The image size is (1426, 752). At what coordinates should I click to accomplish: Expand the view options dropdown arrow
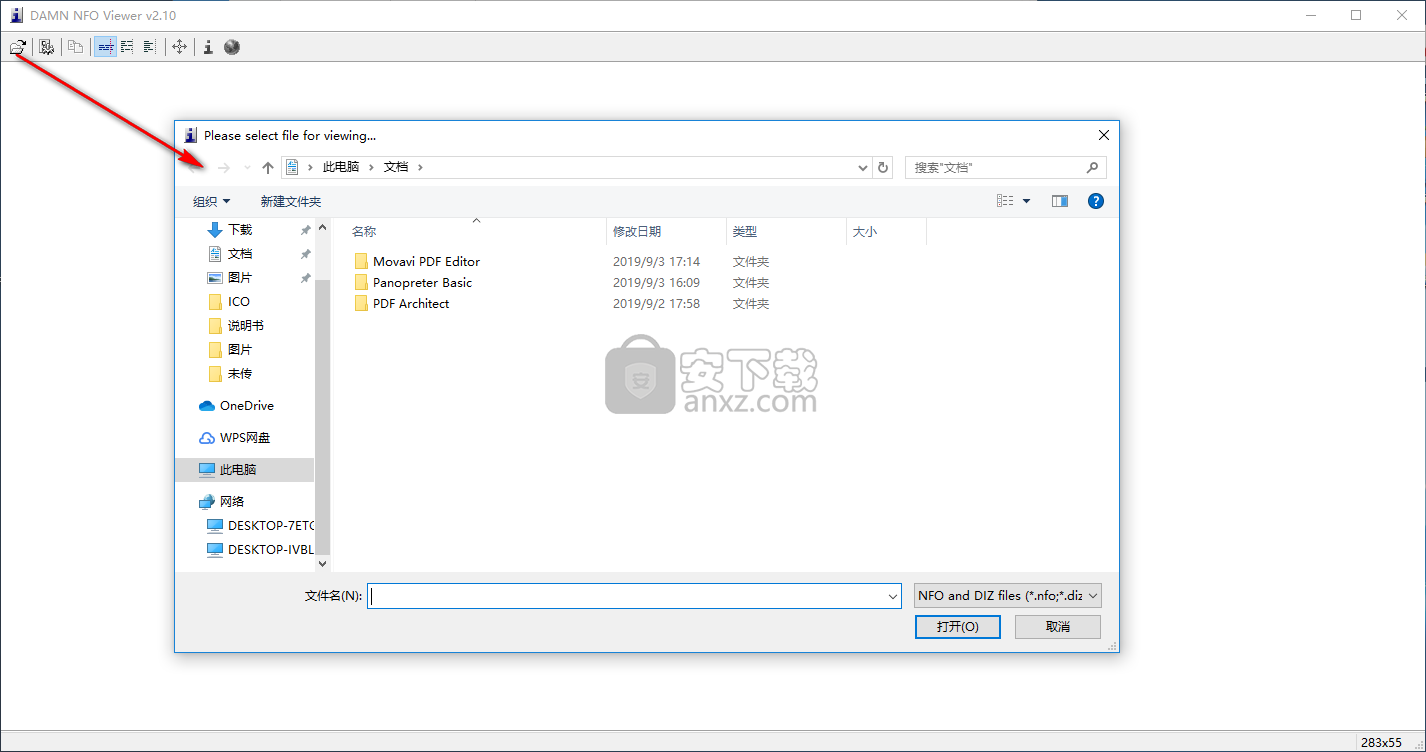click(1026, 201)
